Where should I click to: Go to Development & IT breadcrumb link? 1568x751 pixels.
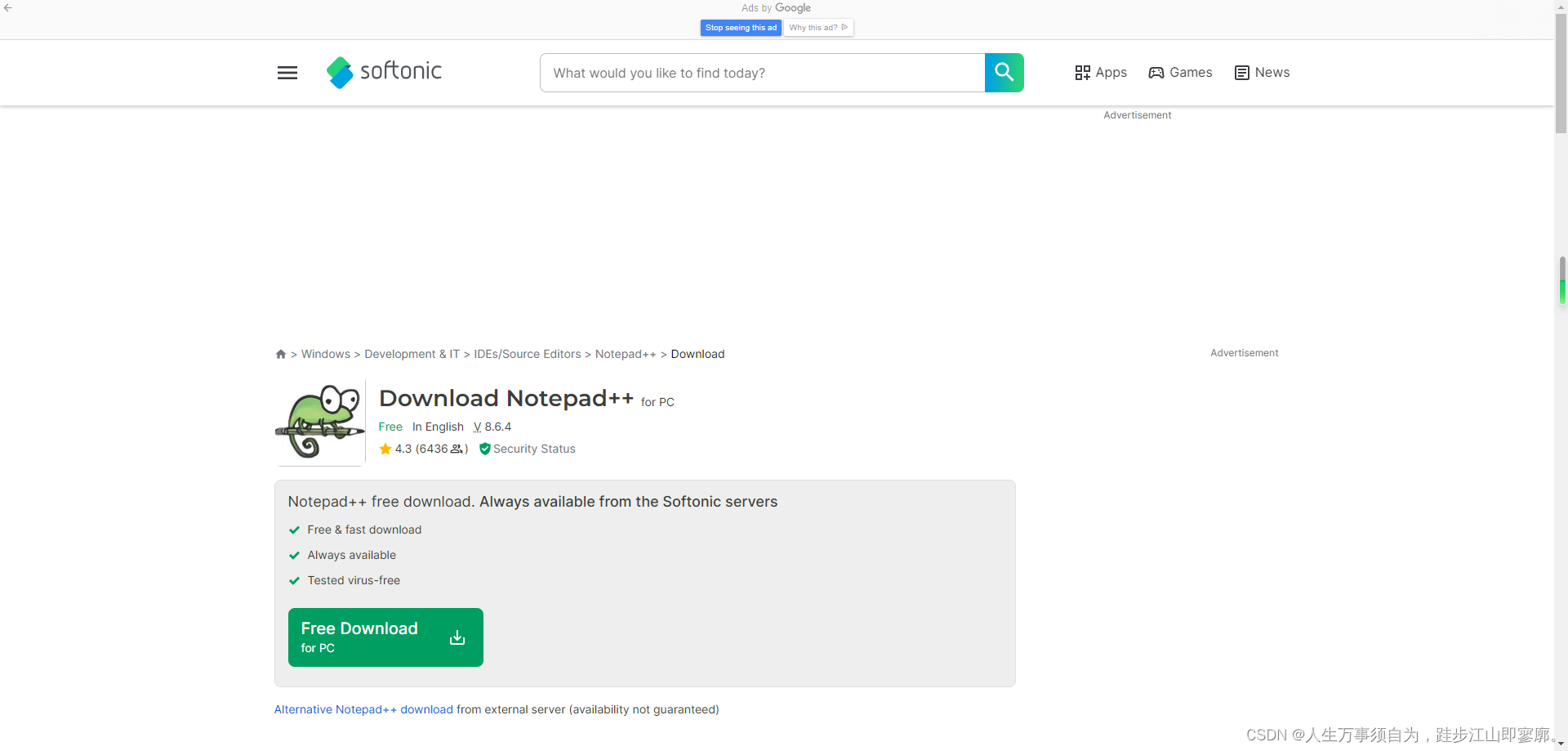pyautogui.click(x=412, y=354)
